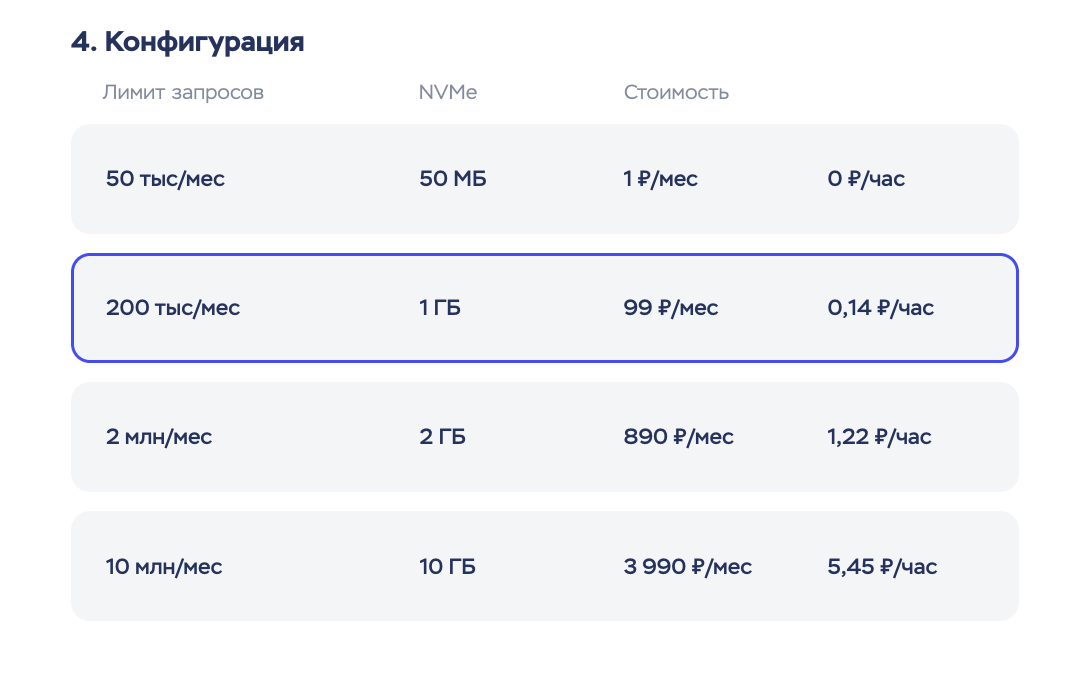This screenshot has height=678, width=1082.
Task: Click the 1 ГБ NVMe storage value
Action: (440, 308)
